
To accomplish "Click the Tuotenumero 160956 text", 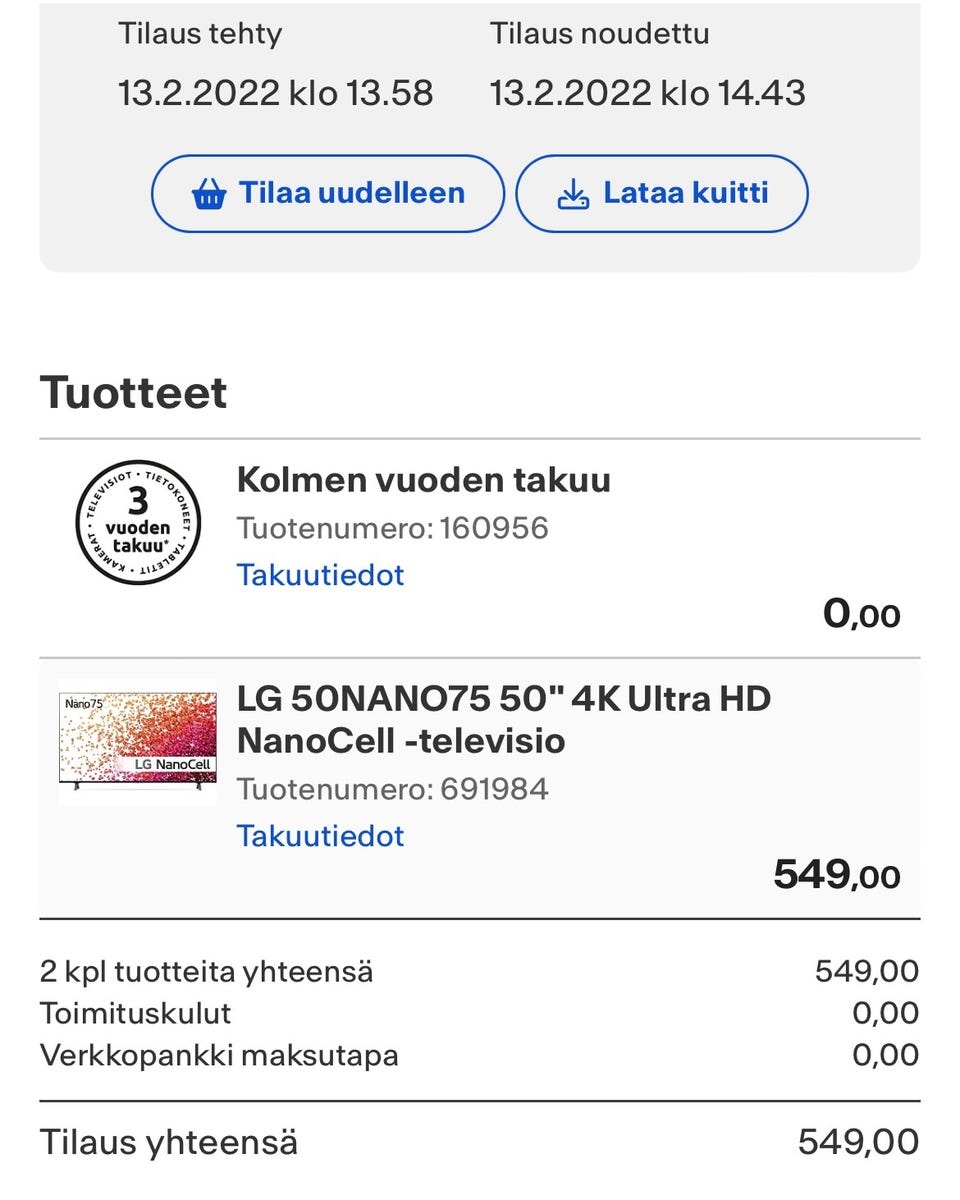I will pyautogui.click(x=392, y=528).
